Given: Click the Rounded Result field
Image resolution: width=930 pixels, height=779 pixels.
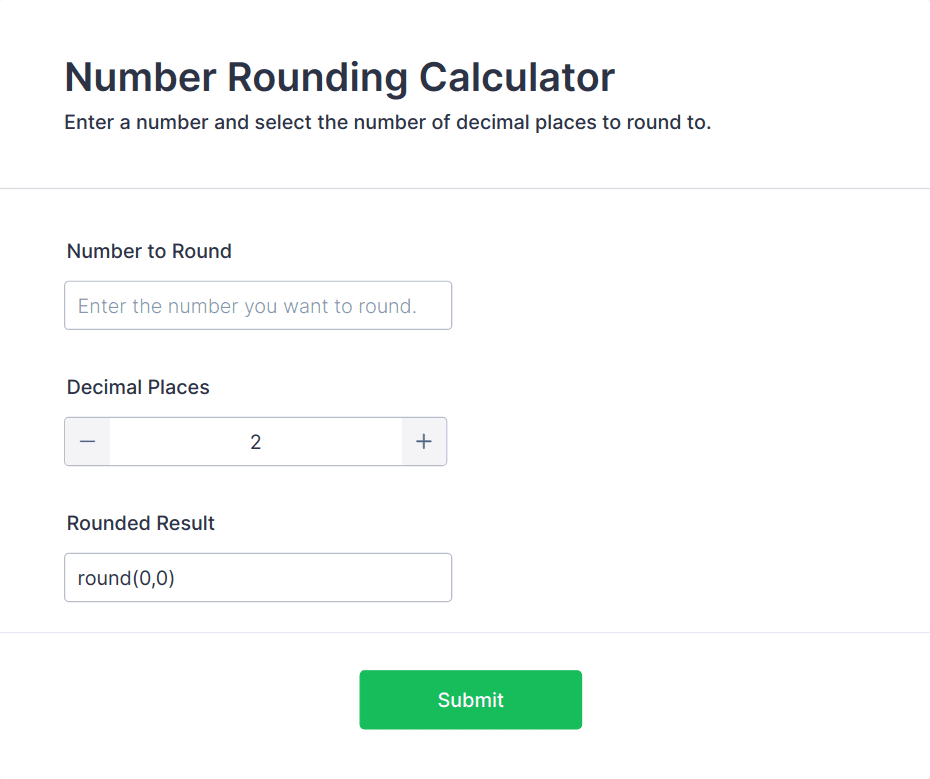Looking at the screenshot, I should (258, 578).
